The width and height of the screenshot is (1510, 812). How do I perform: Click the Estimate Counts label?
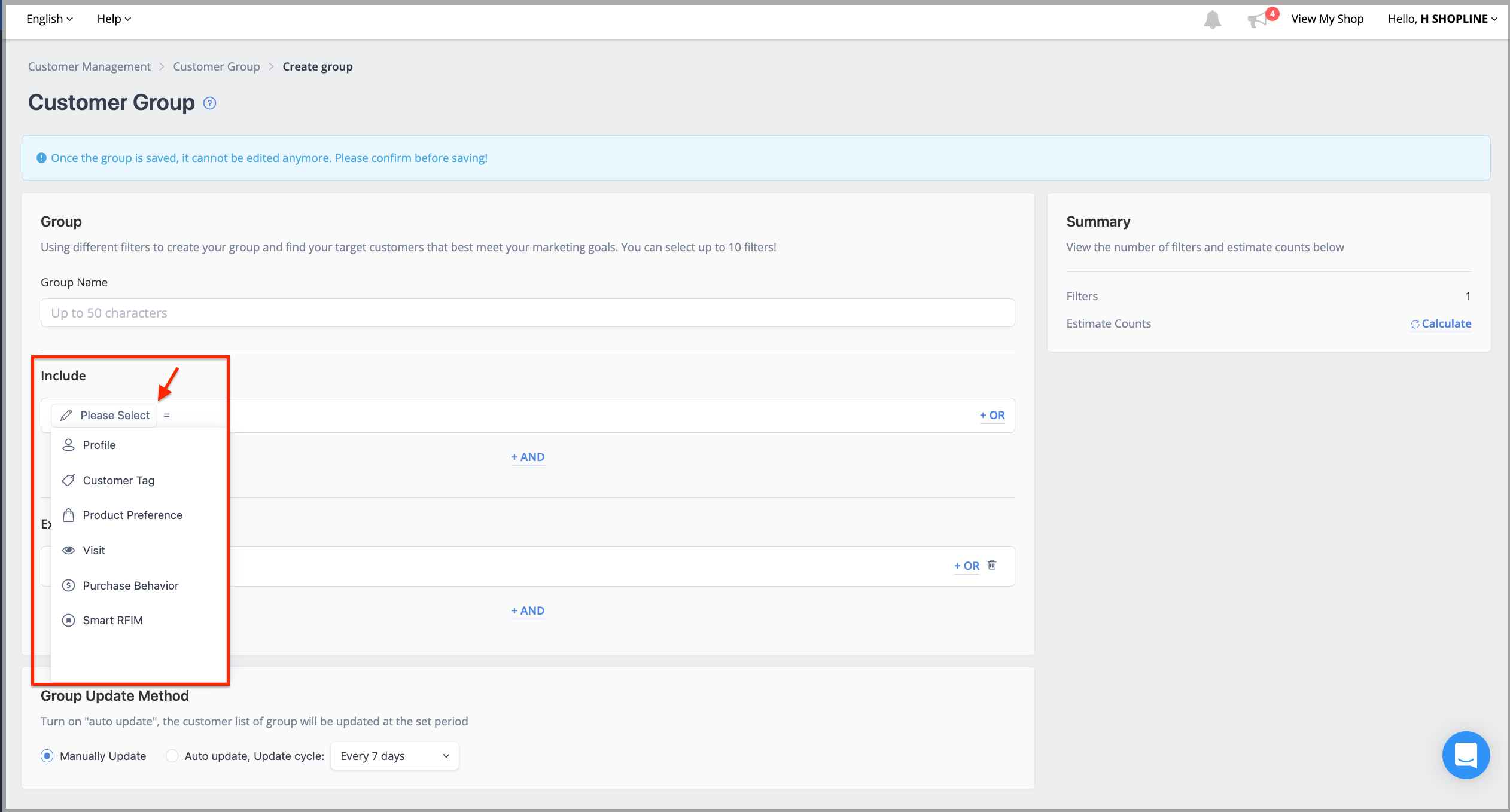(x=1108, y=323)
